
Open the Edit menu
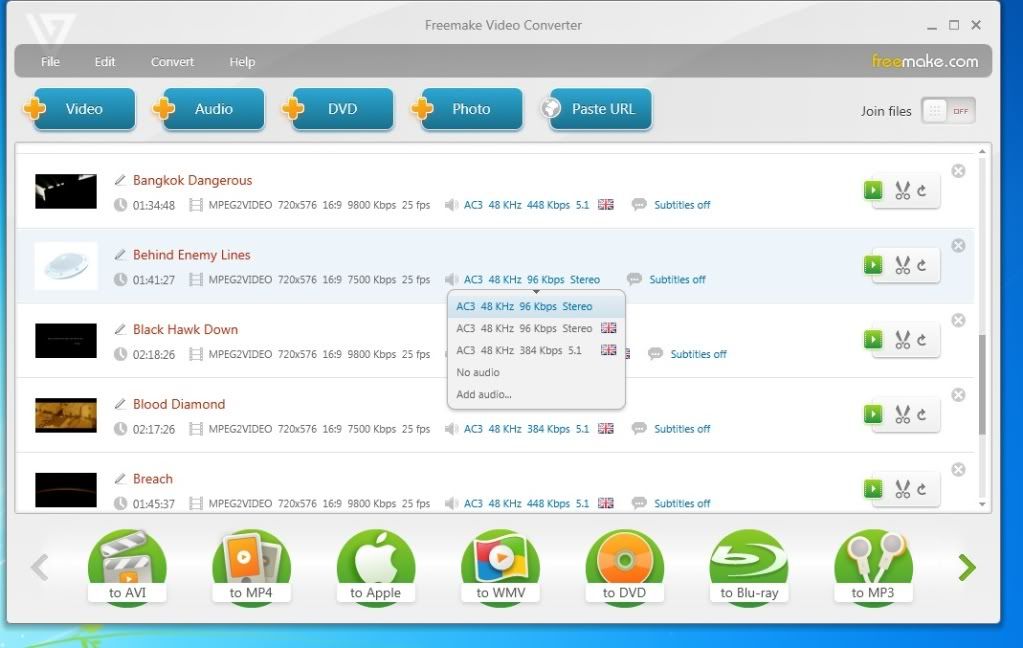(104, 61)
